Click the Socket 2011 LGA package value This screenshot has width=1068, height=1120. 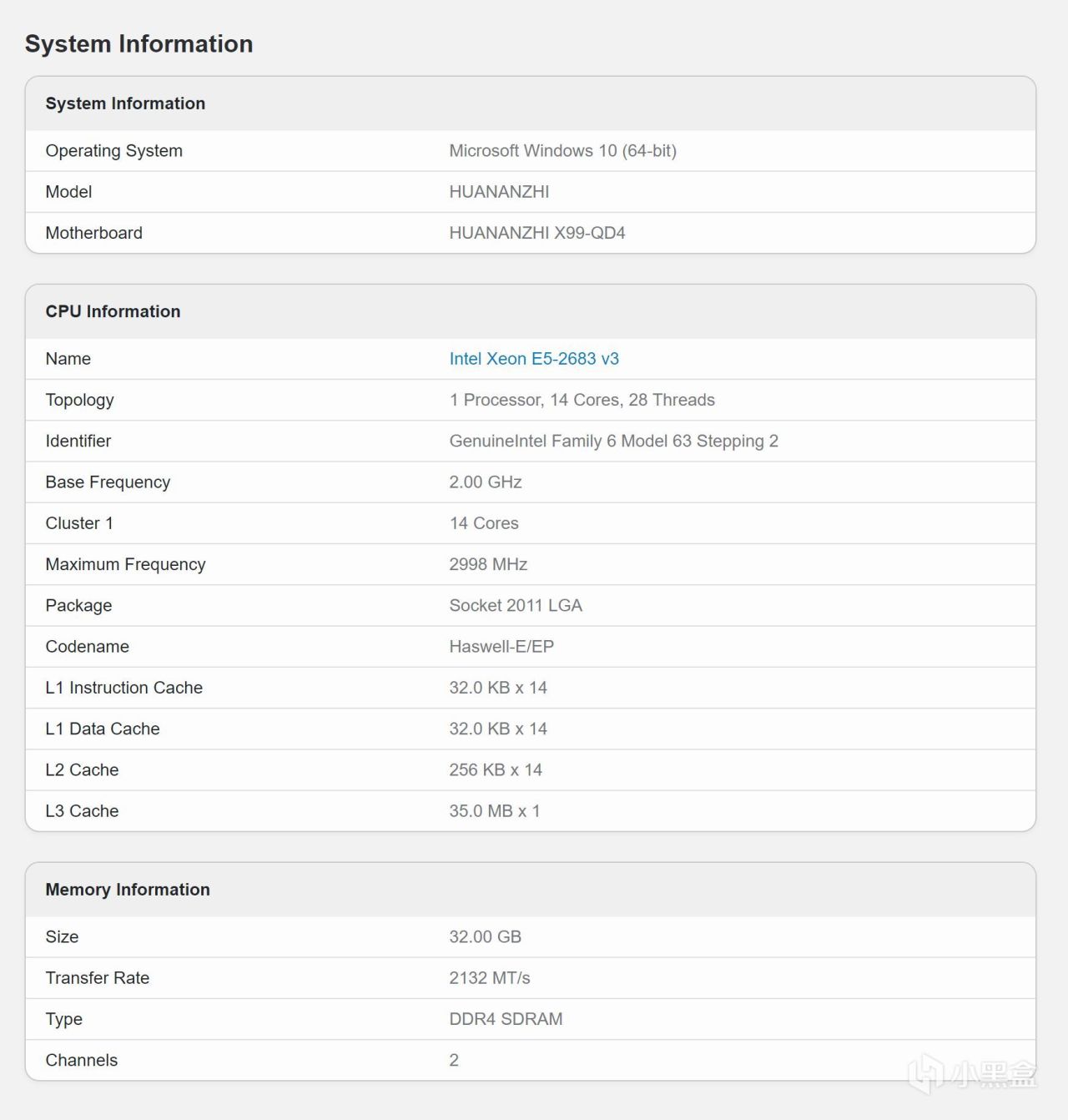pos(516,605)
